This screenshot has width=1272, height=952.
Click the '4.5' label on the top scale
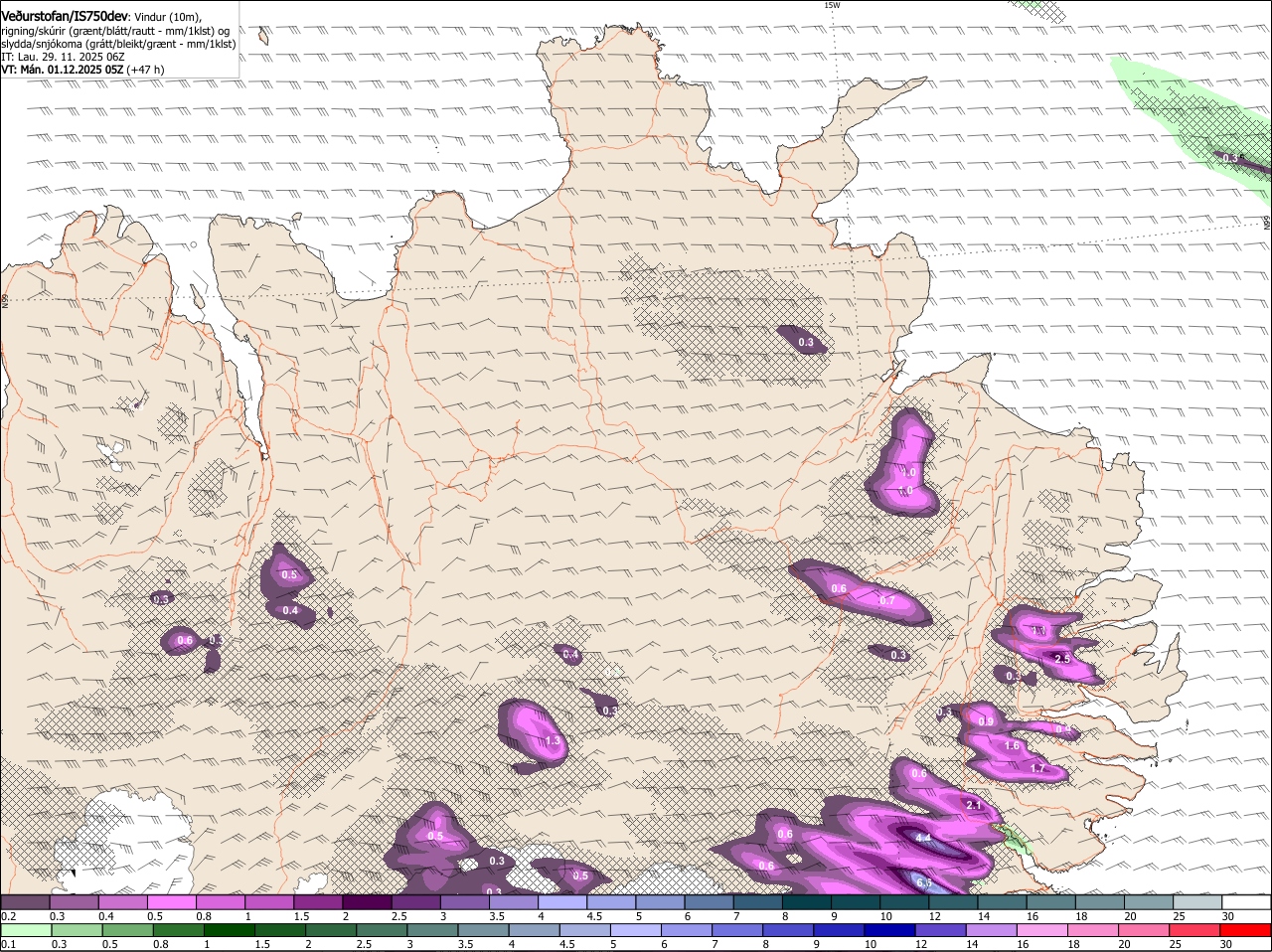coord(593,915)
